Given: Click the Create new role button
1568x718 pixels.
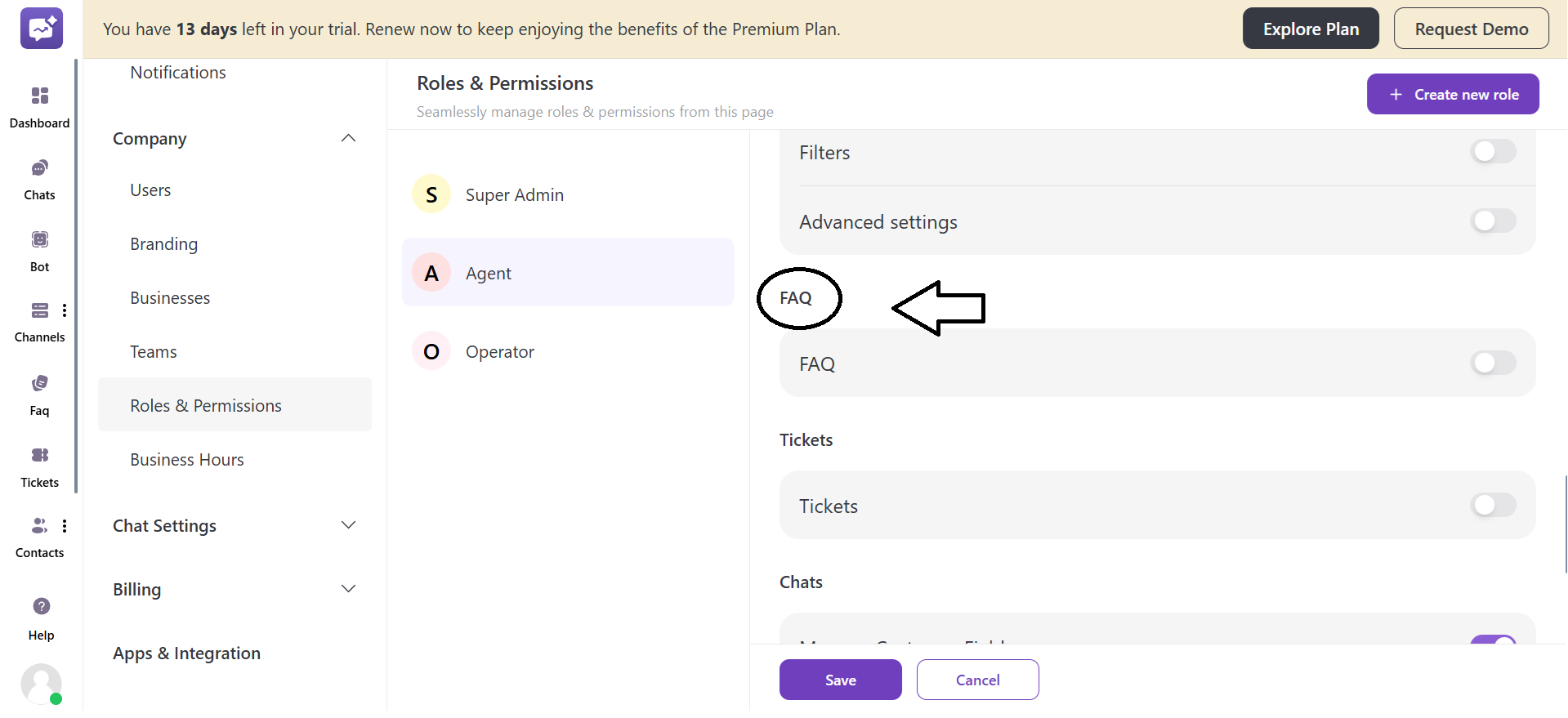Looking at the screenshot, I should (1453, 93).
